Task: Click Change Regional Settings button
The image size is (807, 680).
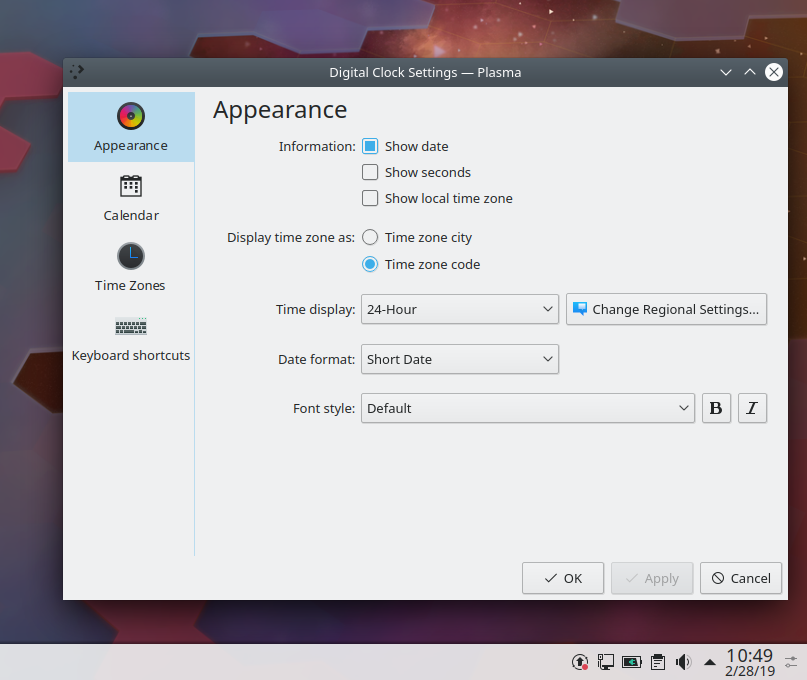Action: 666,309
